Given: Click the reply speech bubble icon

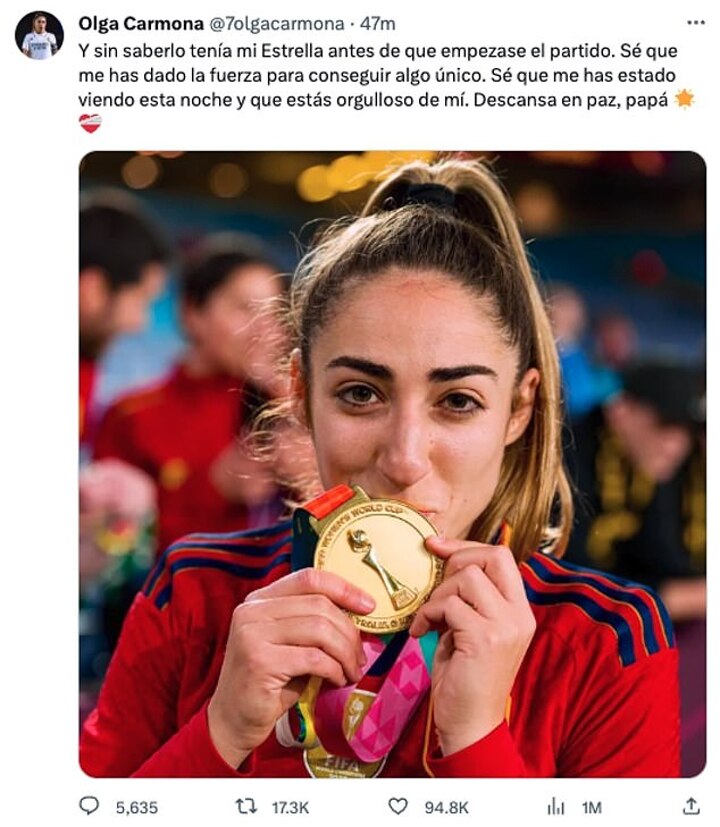Looking at the screenshot, I should [89, 806].
